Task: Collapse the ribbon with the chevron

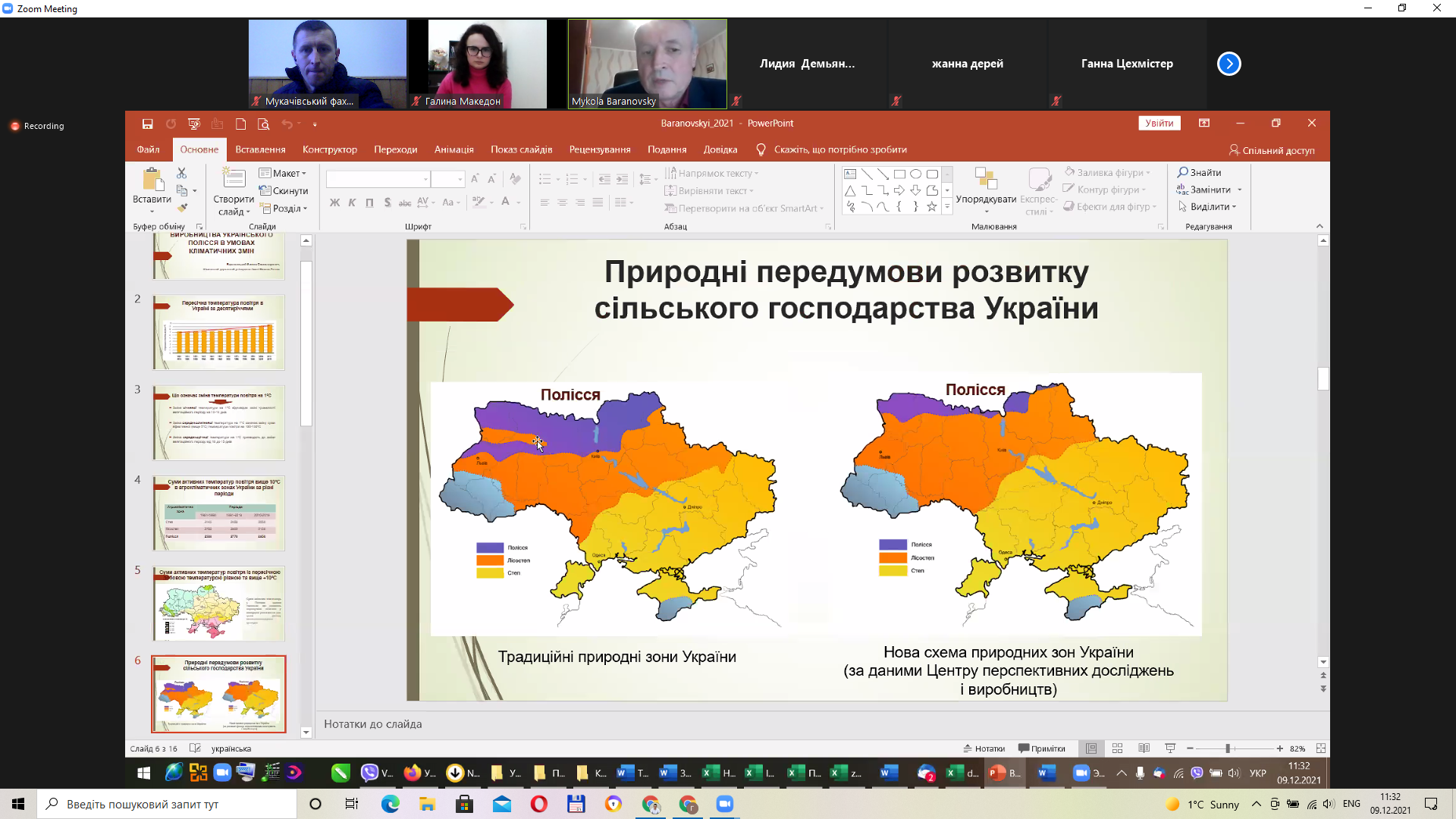Action: (x=1319, y=226)
